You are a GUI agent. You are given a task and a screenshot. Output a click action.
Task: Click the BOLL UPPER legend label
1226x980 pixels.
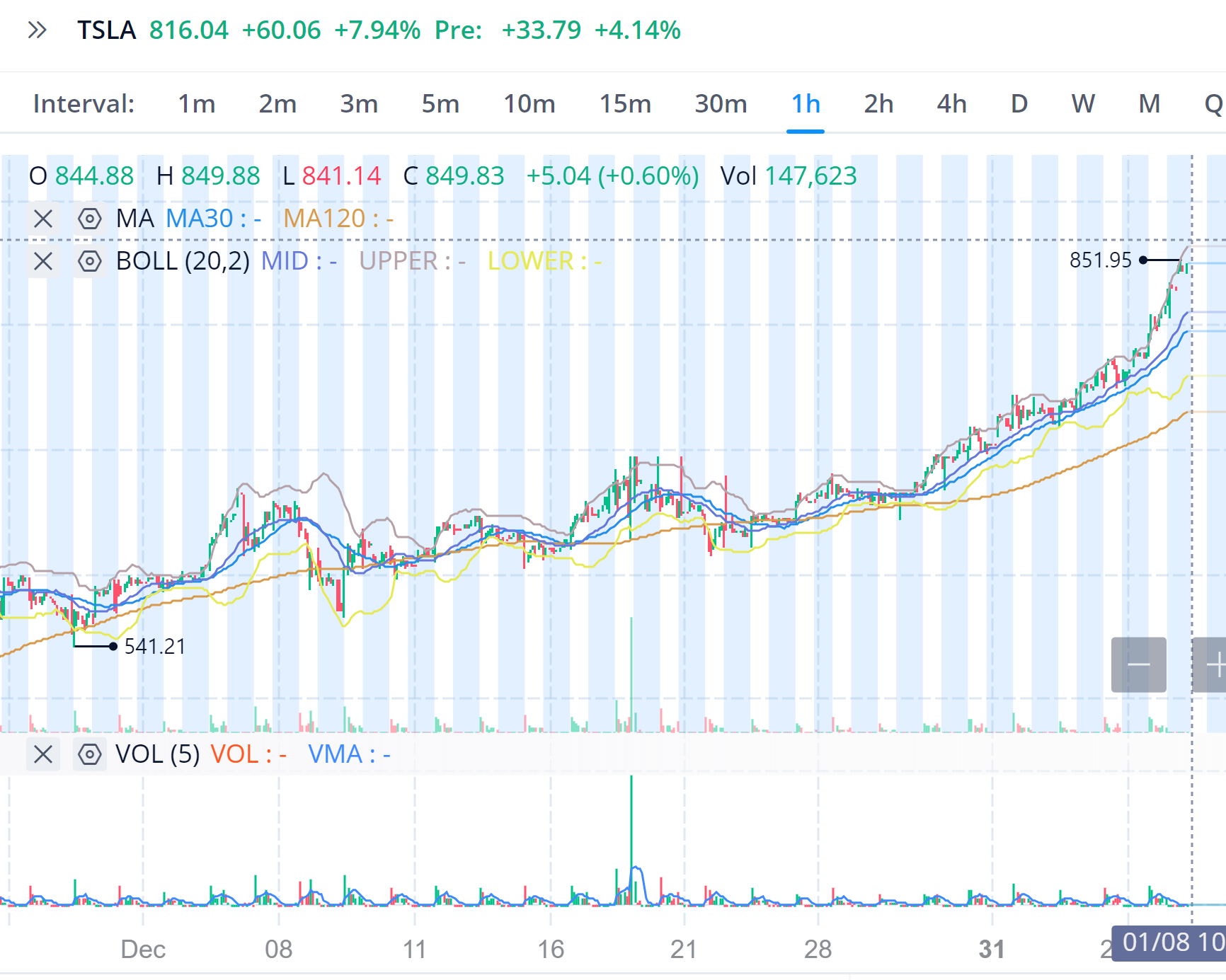pos(412,262)
